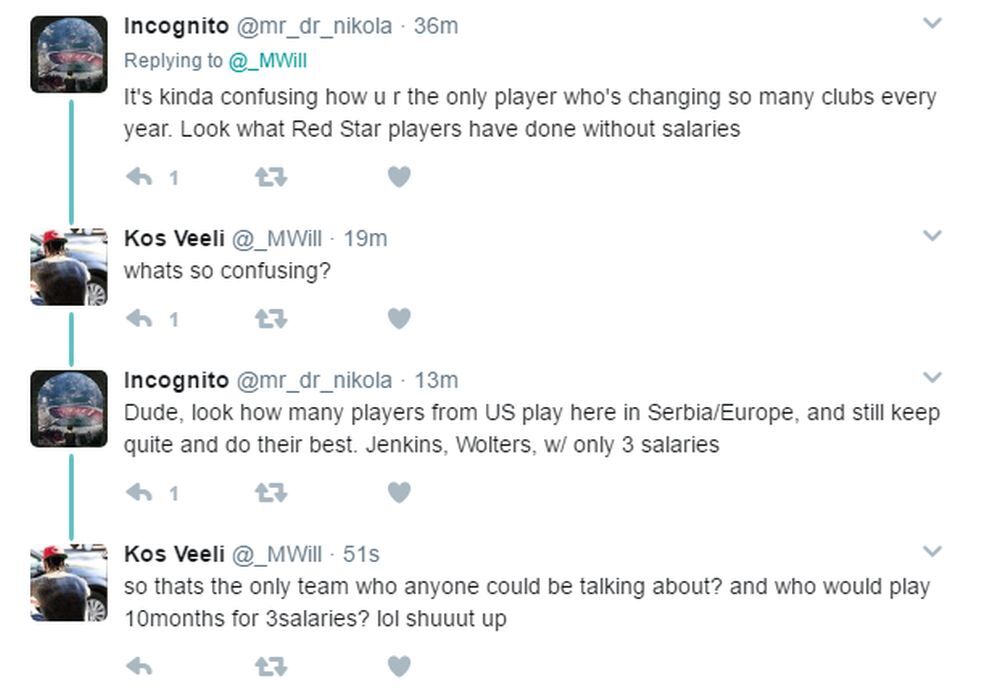Expand options menu on Incognito's 36m tweet
This screenshot has width=1000, height=692.
(932, 23)
